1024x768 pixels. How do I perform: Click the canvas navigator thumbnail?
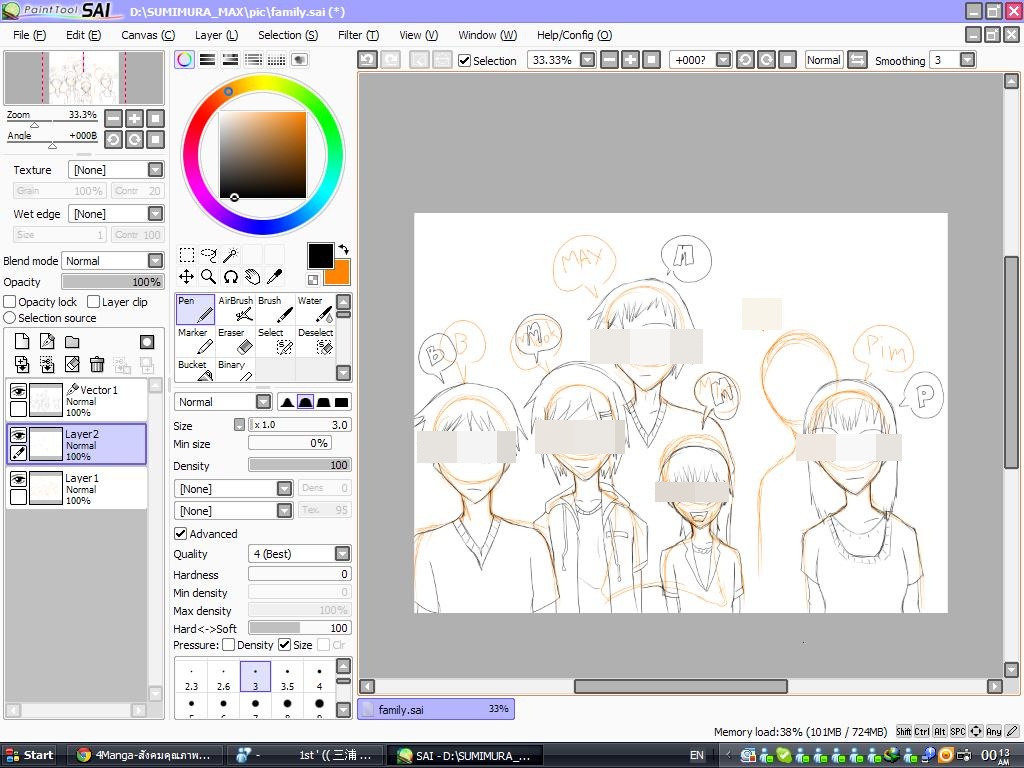click(x=84, y=78)
